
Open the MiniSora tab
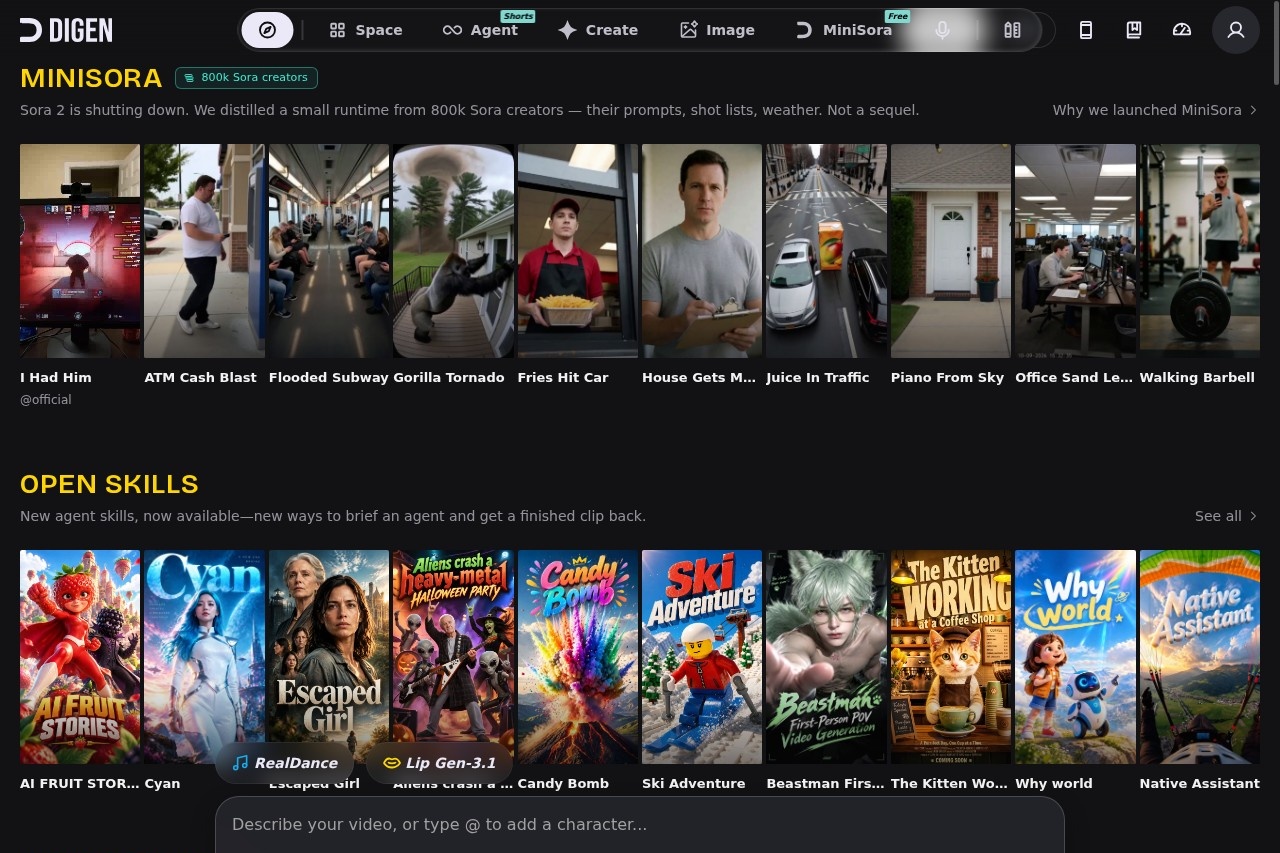(844, 30)
